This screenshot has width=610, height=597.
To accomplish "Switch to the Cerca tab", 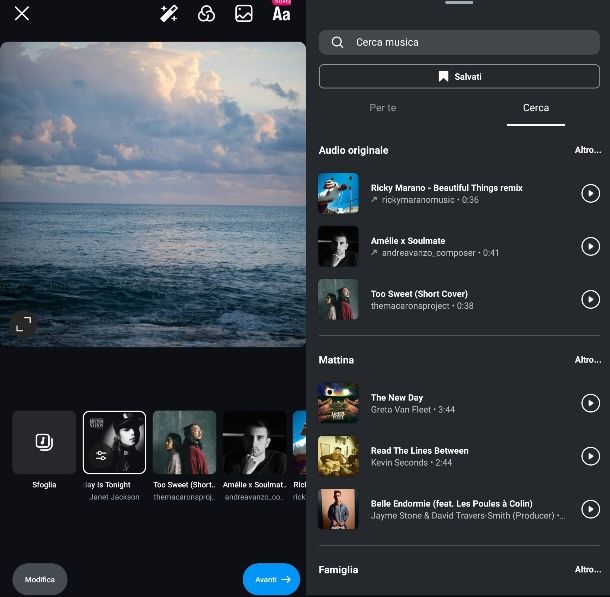I will tap(536, 108).
